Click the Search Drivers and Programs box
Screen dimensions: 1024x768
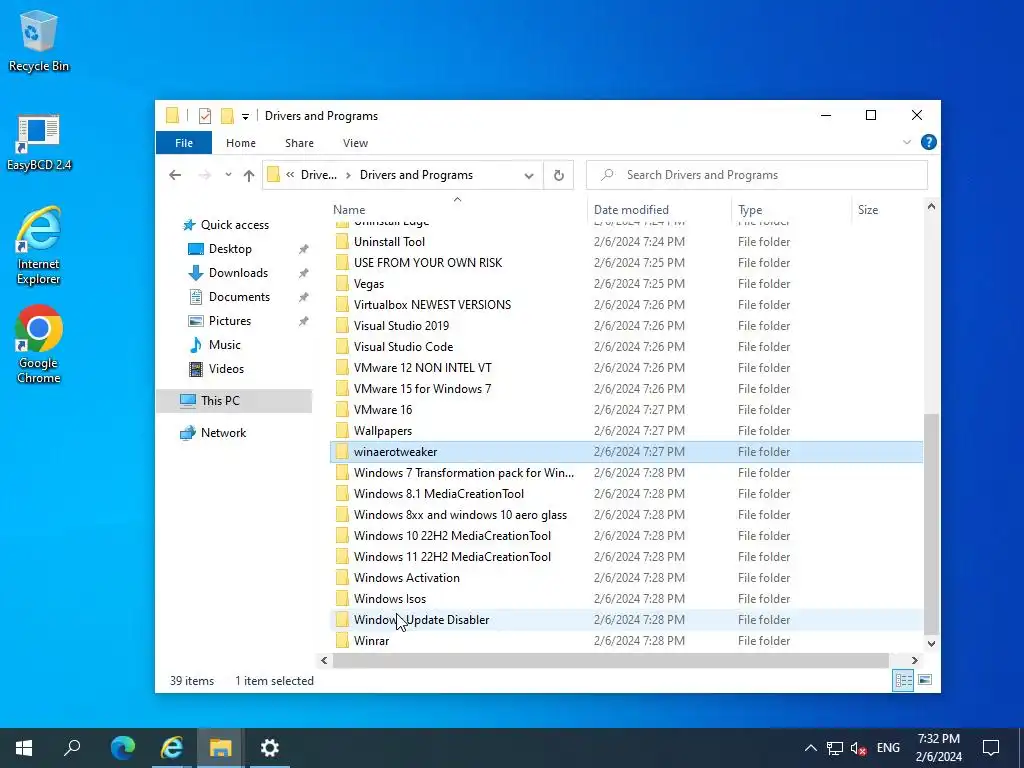point(757,175)
